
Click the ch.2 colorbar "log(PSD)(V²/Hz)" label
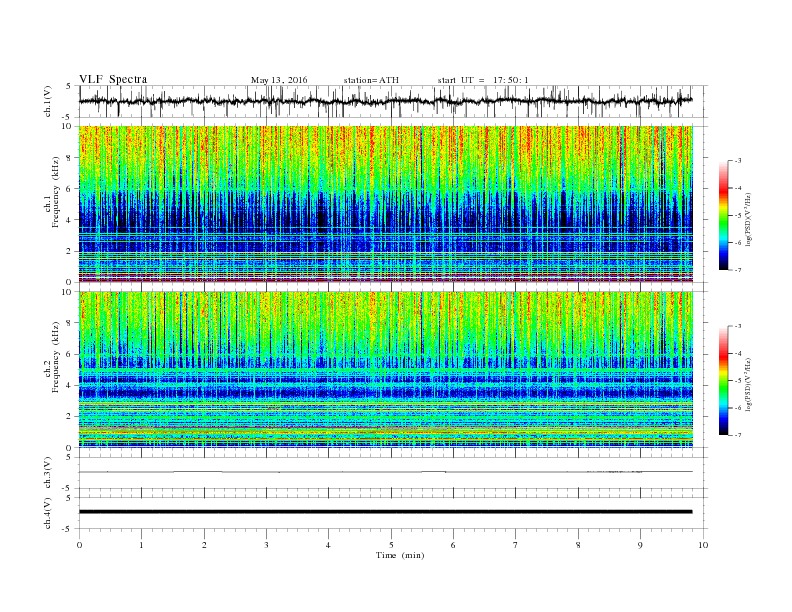[x=749, y=385]
